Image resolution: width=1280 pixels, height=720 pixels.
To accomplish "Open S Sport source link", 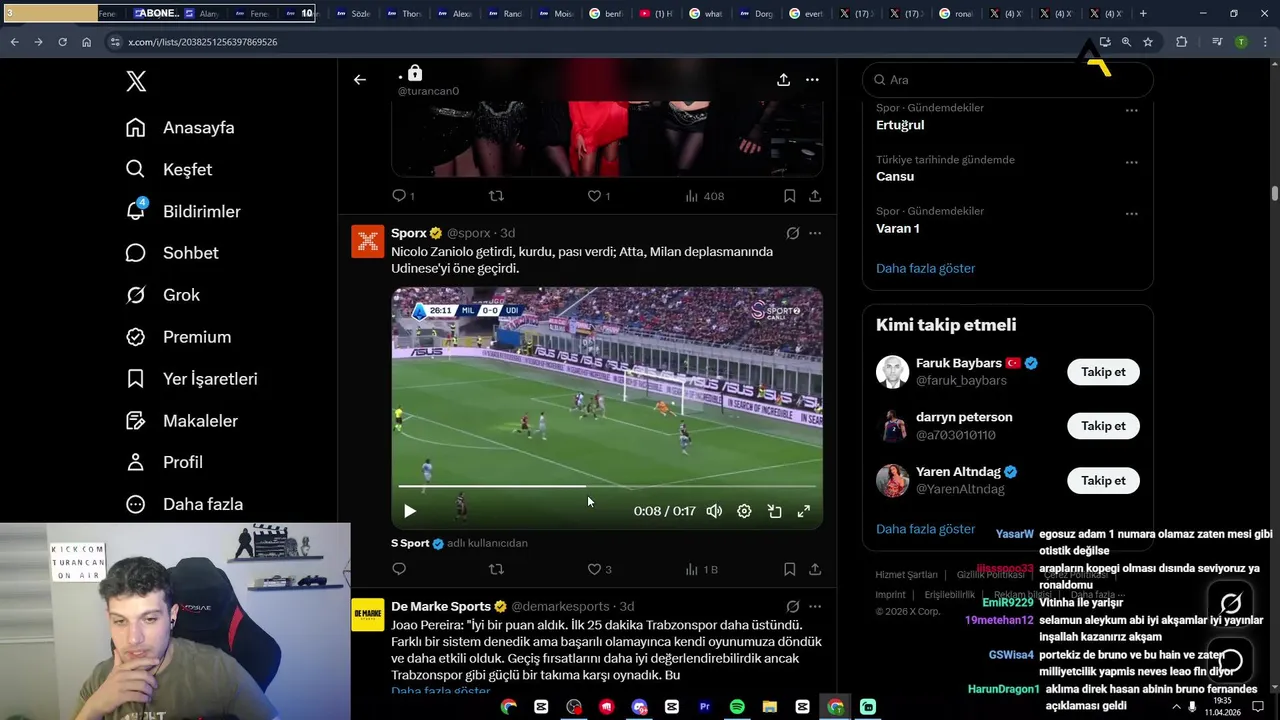I will 417,543.
